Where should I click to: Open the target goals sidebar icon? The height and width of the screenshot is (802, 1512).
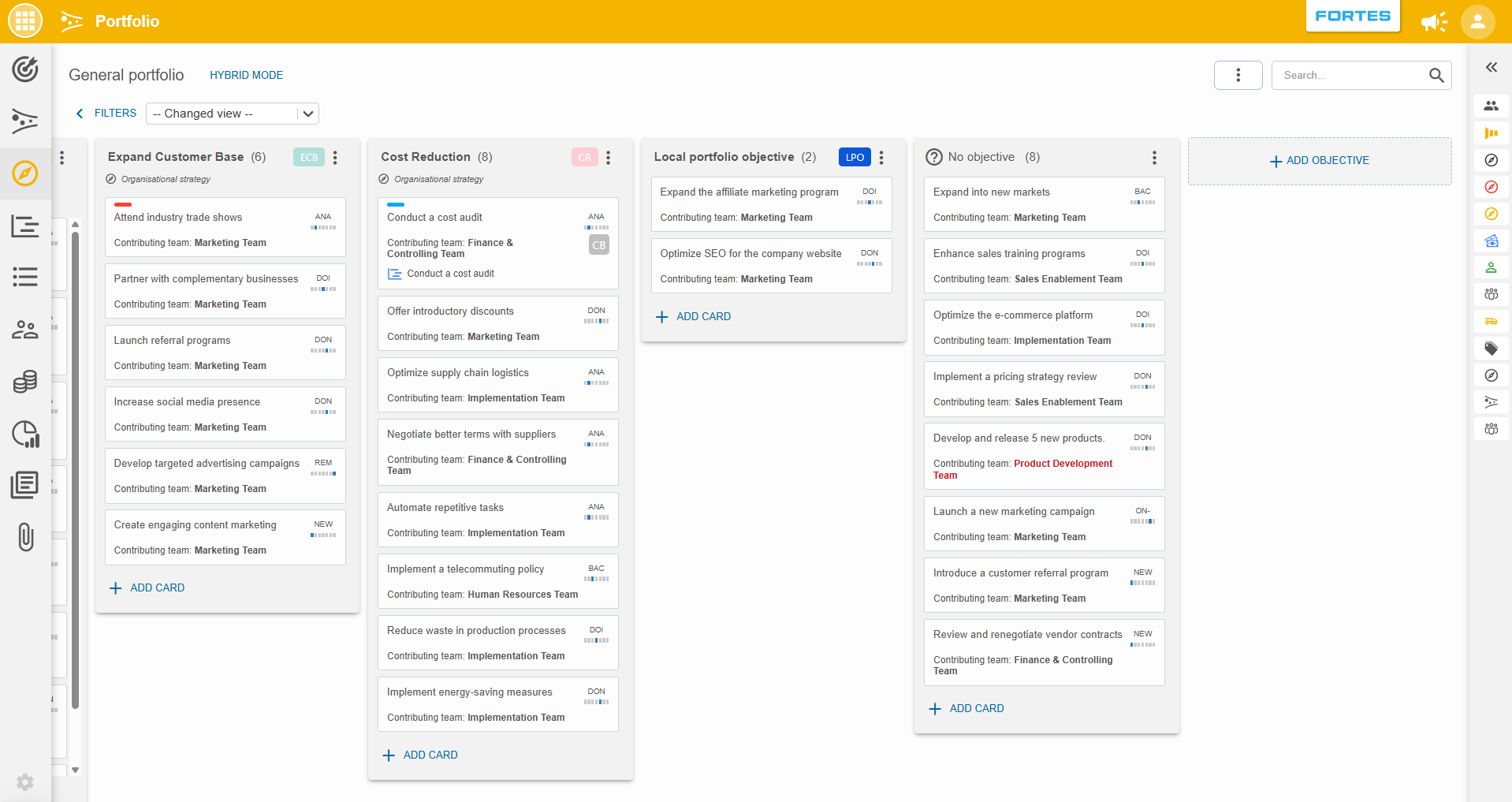pyautogui.click(x=25, y=69)
